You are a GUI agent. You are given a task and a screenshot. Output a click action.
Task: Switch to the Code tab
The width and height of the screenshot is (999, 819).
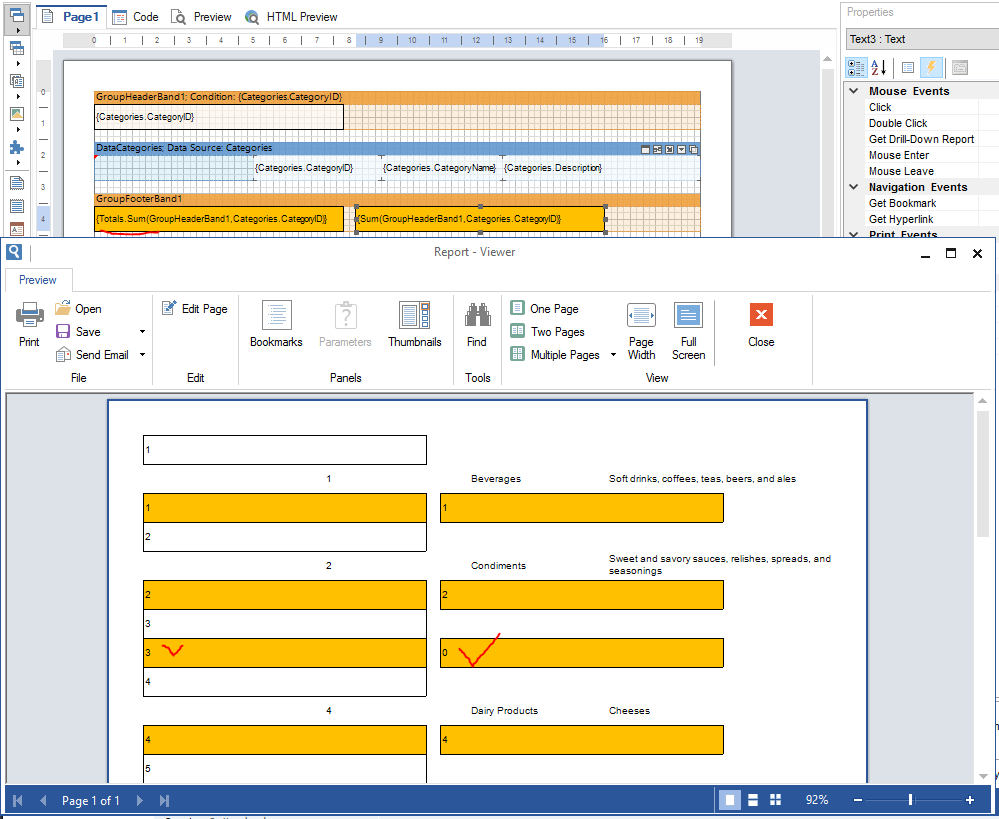(136, 17)
